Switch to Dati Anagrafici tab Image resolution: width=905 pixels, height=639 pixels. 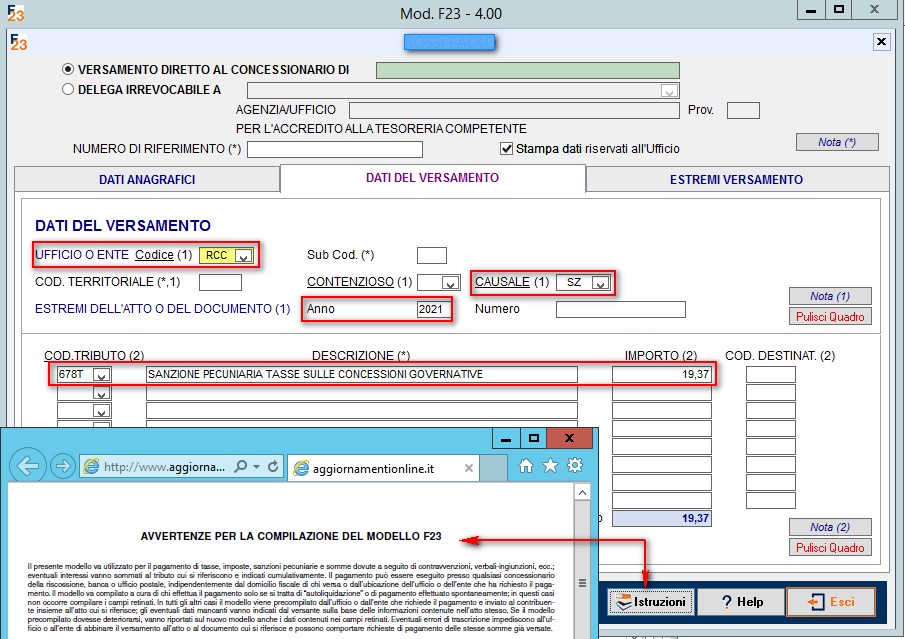pos(147,180)
